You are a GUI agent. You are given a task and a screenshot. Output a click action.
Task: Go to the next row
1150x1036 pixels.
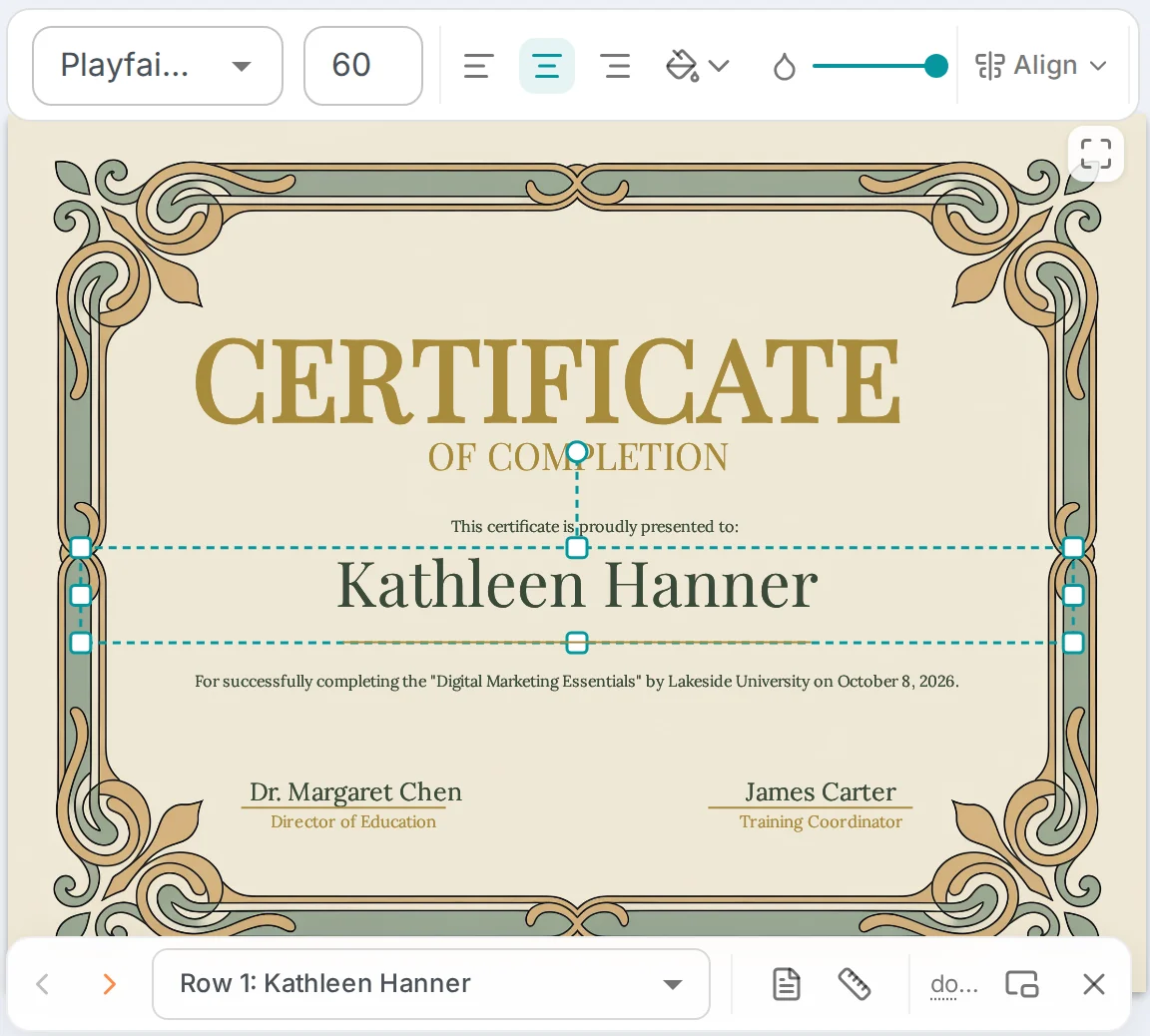click(x=109, y=984)
